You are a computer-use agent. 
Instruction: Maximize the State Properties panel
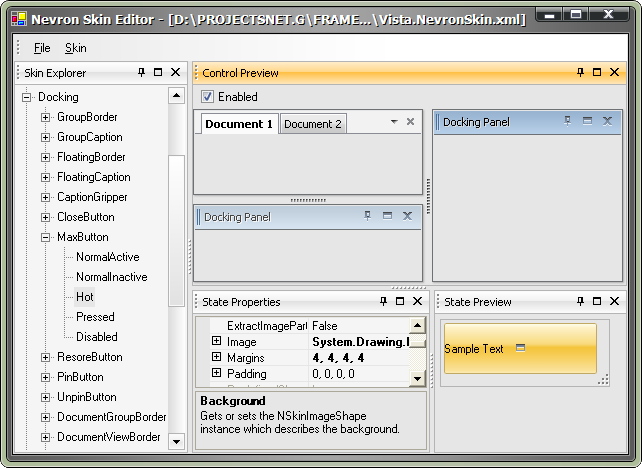tap(400, 301)
